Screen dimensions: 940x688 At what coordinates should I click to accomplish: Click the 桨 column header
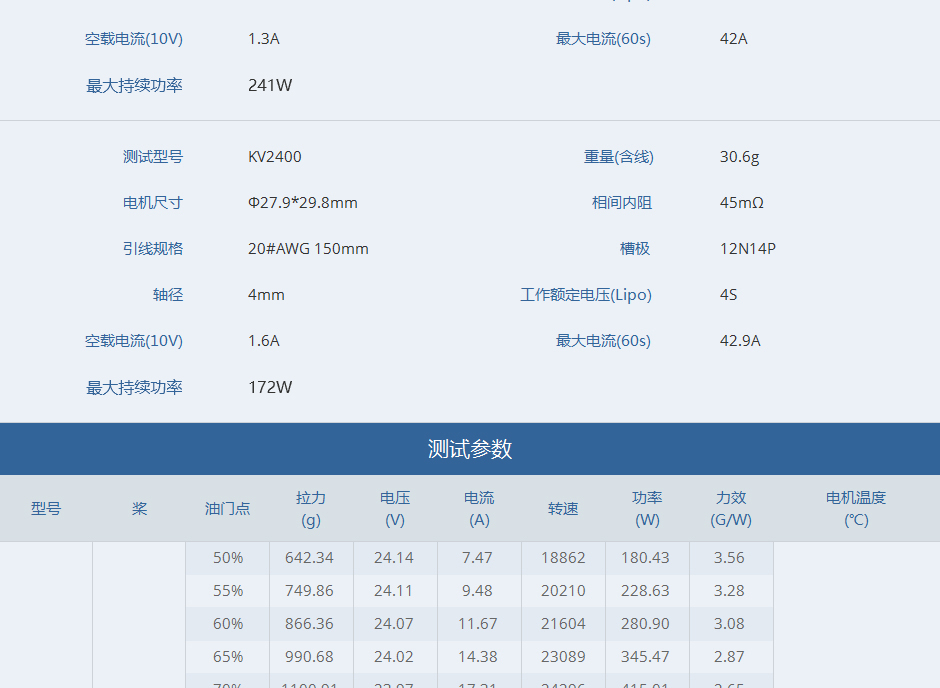[139, 509]
